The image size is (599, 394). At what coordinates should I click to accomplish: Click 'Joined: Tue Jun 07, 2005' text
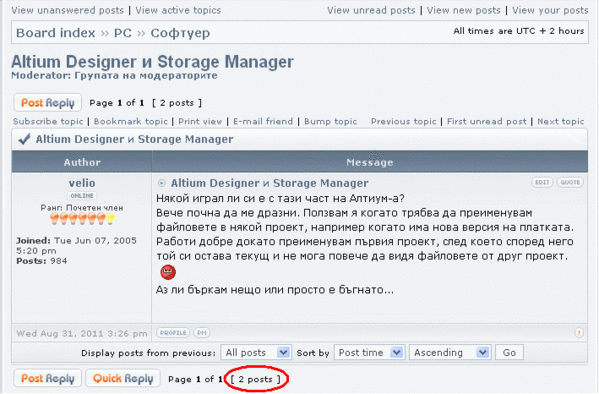click(76, 240)
